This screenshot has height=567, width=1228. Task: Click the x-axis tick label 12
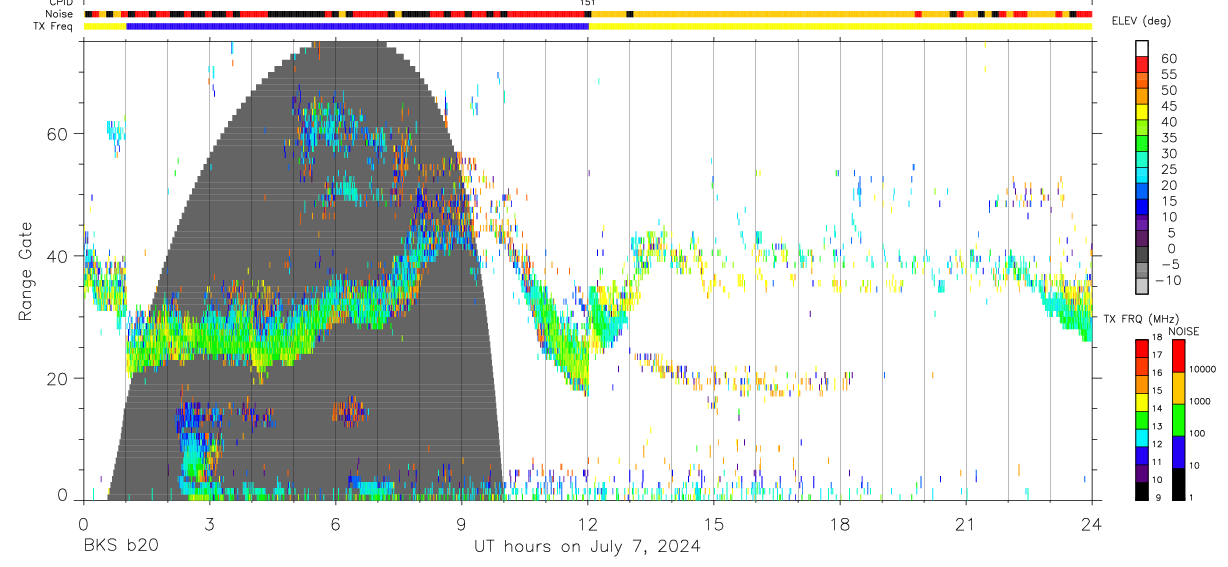pos(588,524)
